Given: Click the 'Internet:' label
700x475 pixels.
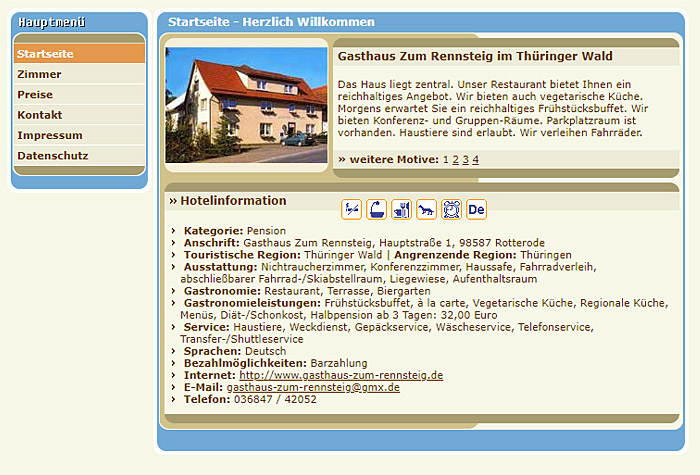Looking at the screenshot, I should (x=209, y=375).
